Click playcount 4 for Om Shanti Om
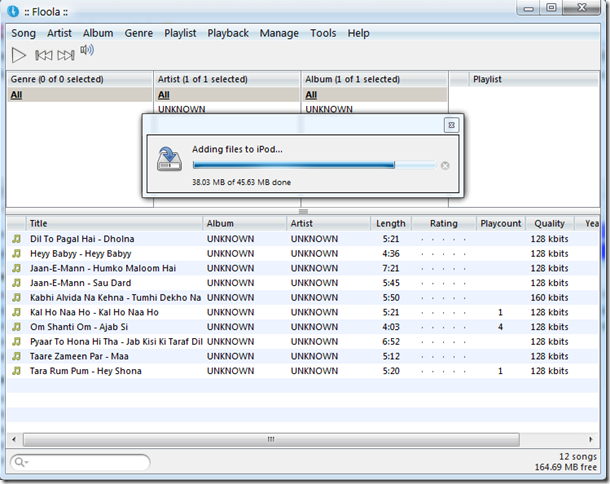 [x=500, y=327]
